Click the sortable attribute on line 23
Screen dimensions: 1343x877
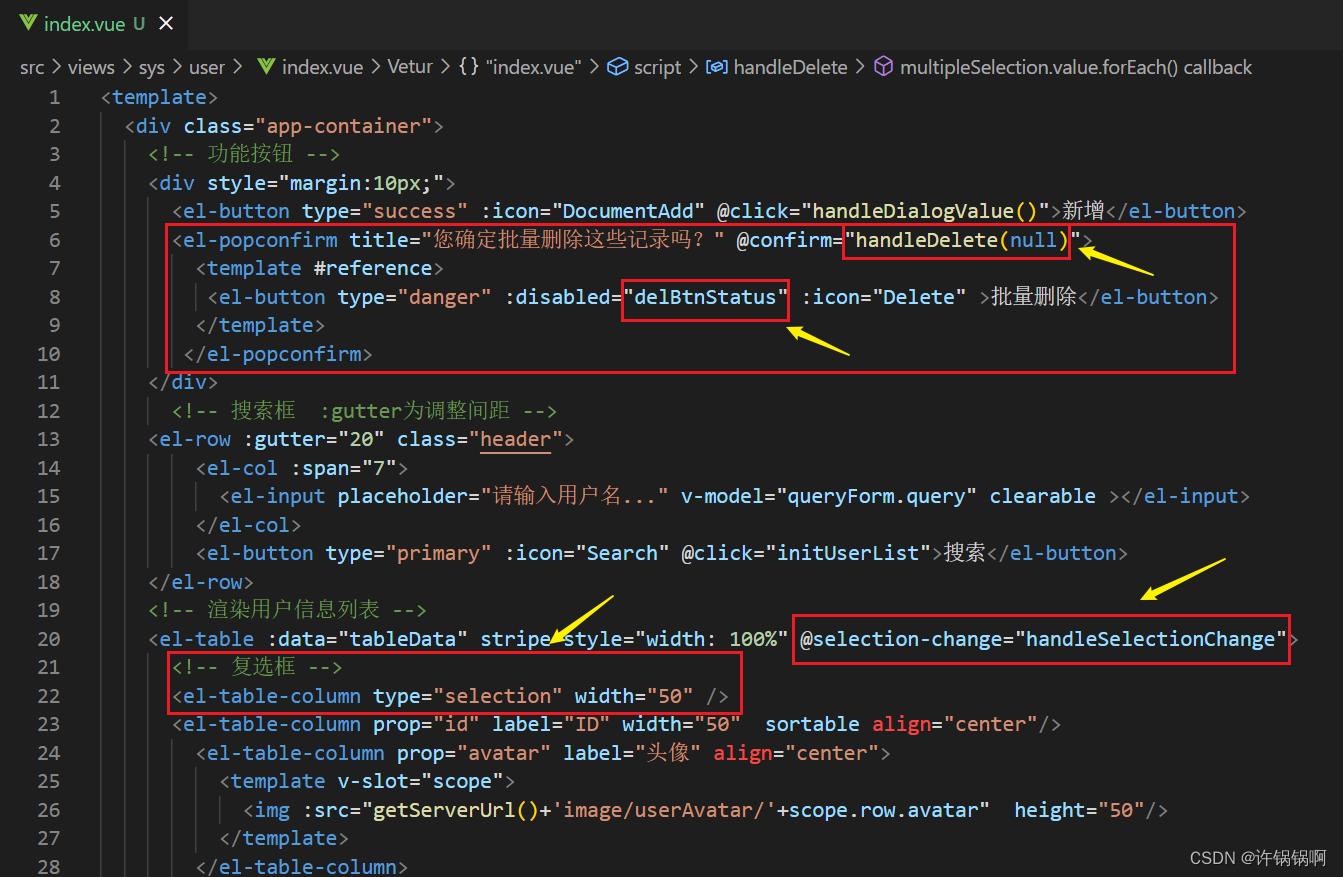(x=812, y=724)
